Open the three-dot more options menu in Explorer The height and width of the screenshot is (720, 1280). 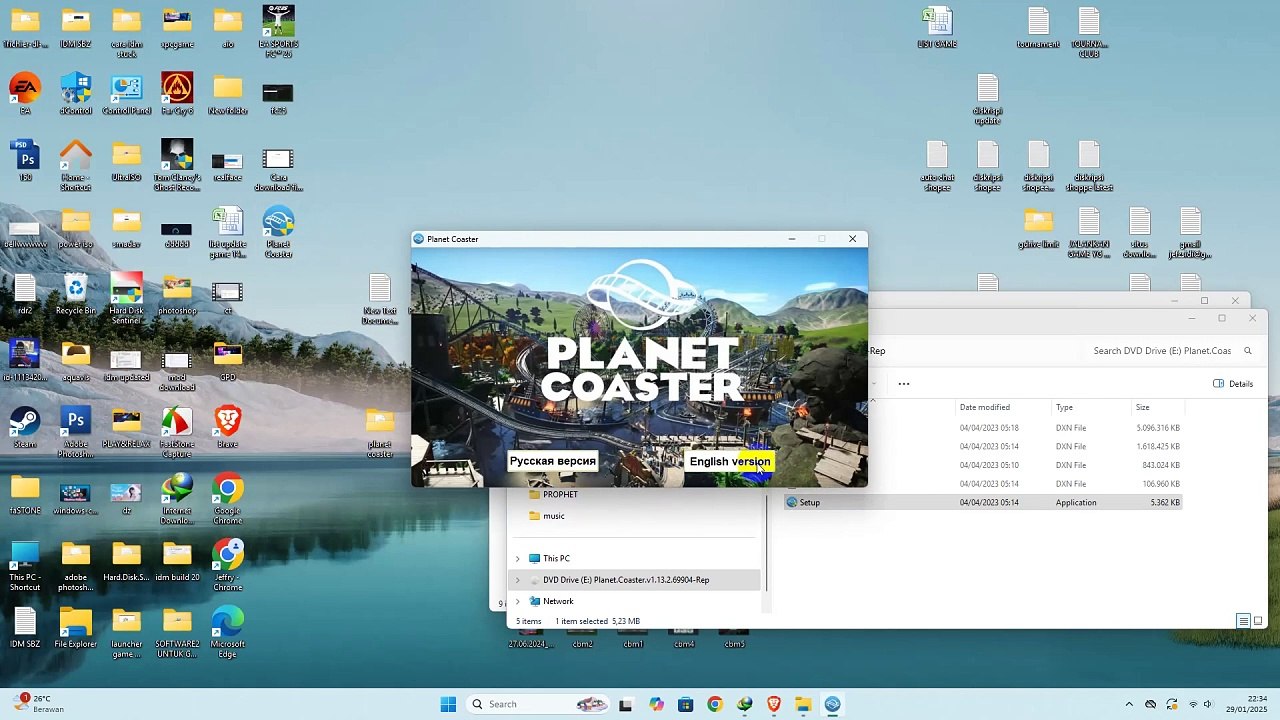[904, 384]
